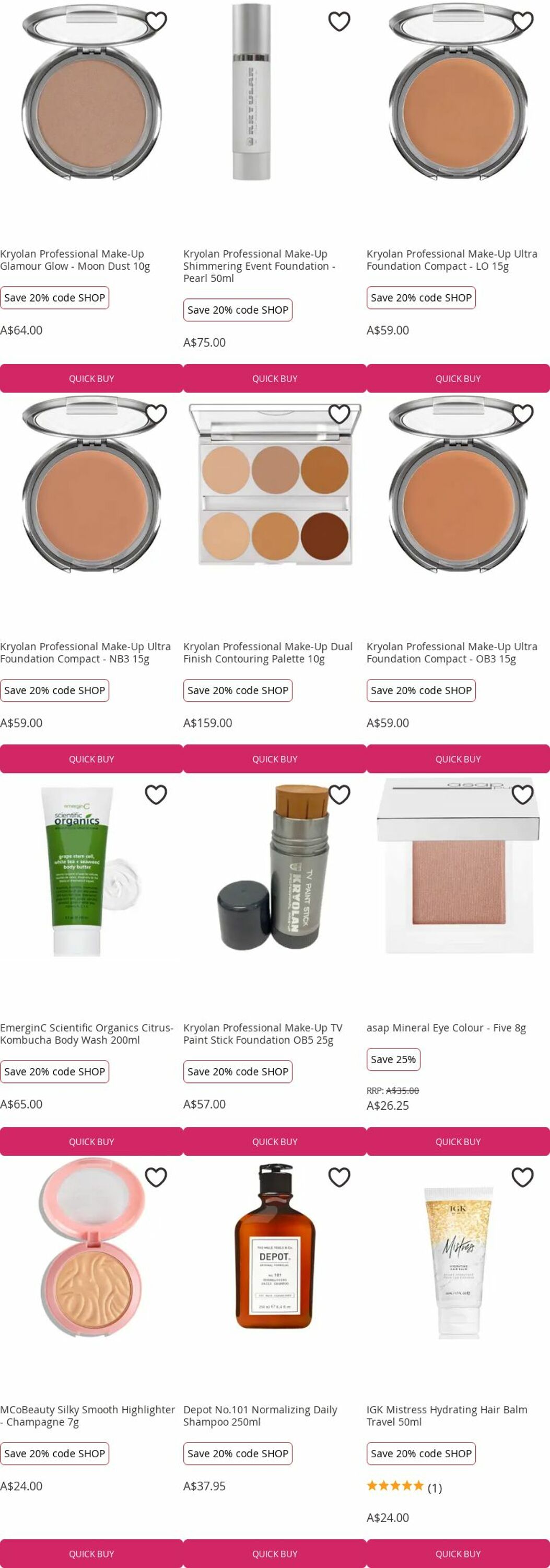Quick buy asap Mineral Eye Colour Five
550x1568 pixels.
click(458, 1142)
